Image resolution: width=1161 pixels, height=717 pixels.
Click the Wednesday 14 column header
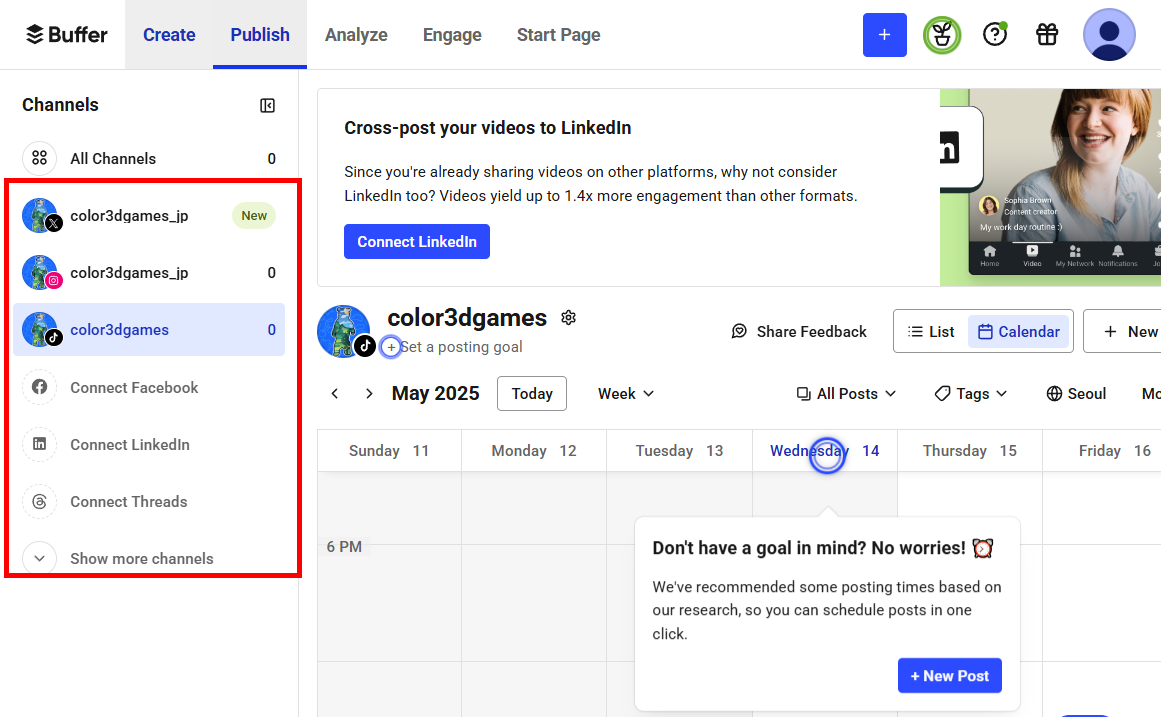click(x=825, y=450)
